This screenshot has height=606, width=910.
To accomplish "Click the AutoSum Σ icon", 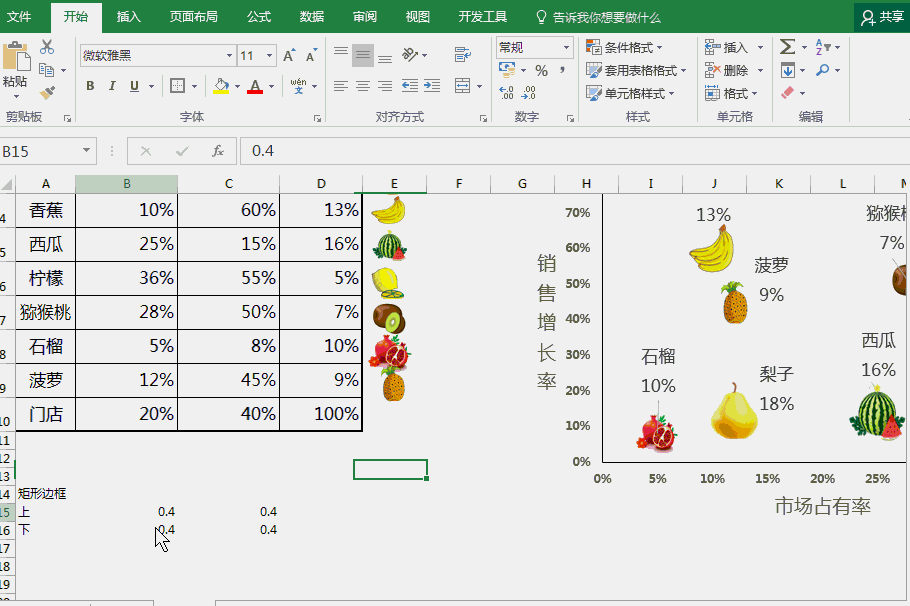I will click(x=788, y=46).
